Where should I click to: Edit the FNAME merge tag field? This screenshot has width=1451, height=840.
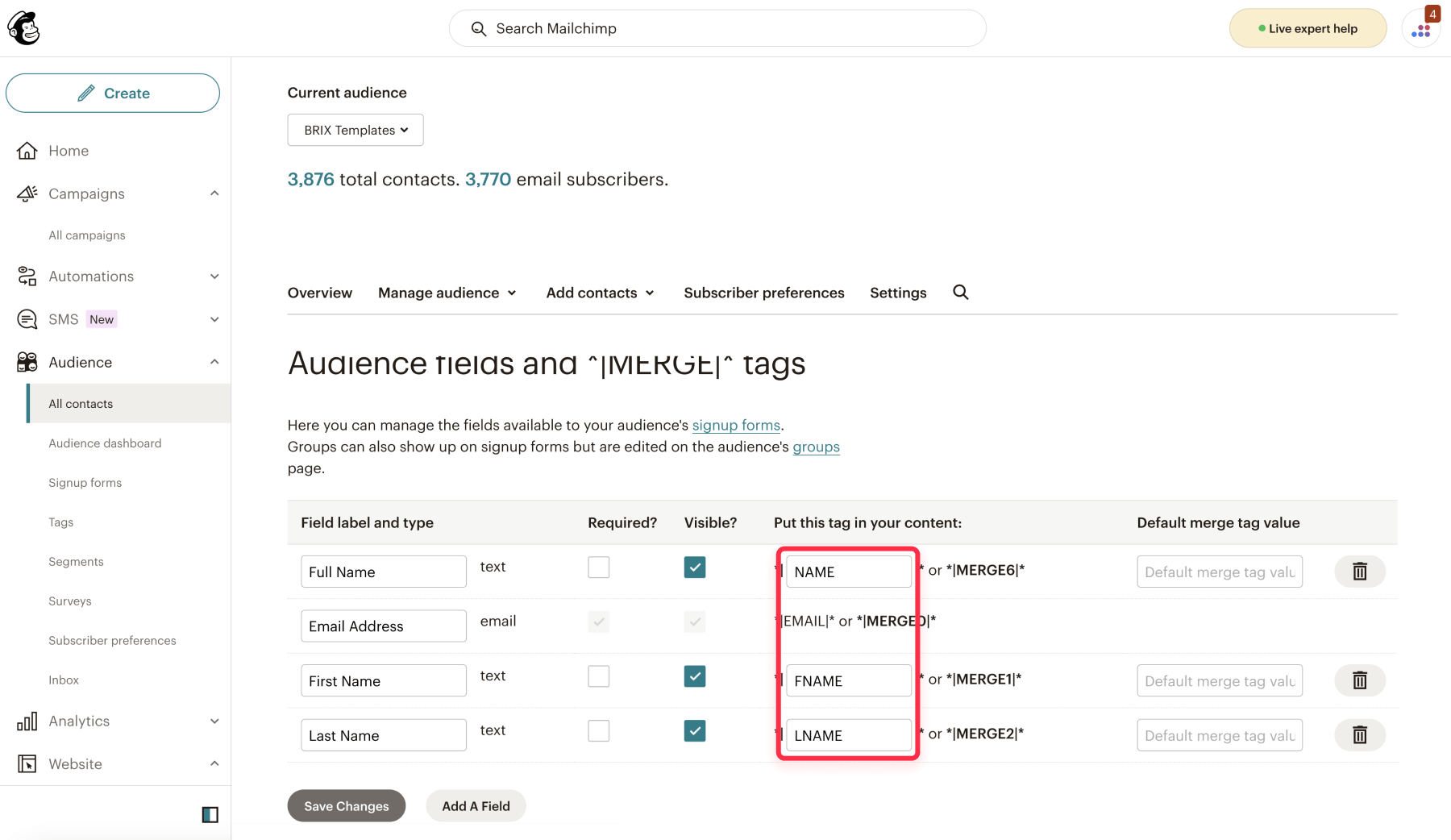pos(849,680)
